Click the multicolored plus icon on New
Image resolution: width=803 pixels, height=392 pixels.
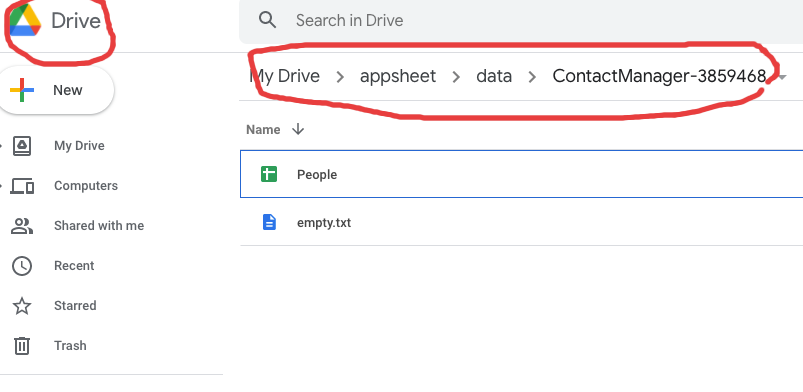[22, 90]
